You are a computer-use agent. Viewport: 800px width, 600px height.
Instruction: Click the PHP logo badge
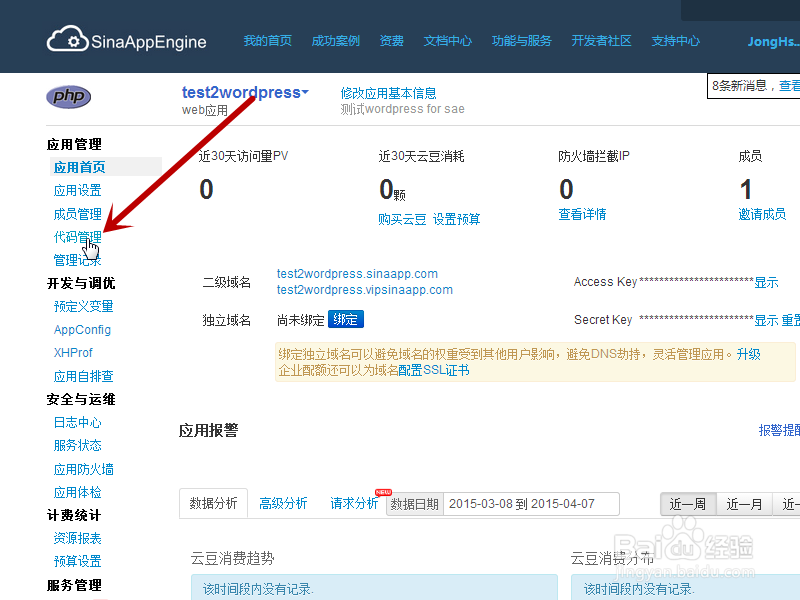click(x=68, y=96)
